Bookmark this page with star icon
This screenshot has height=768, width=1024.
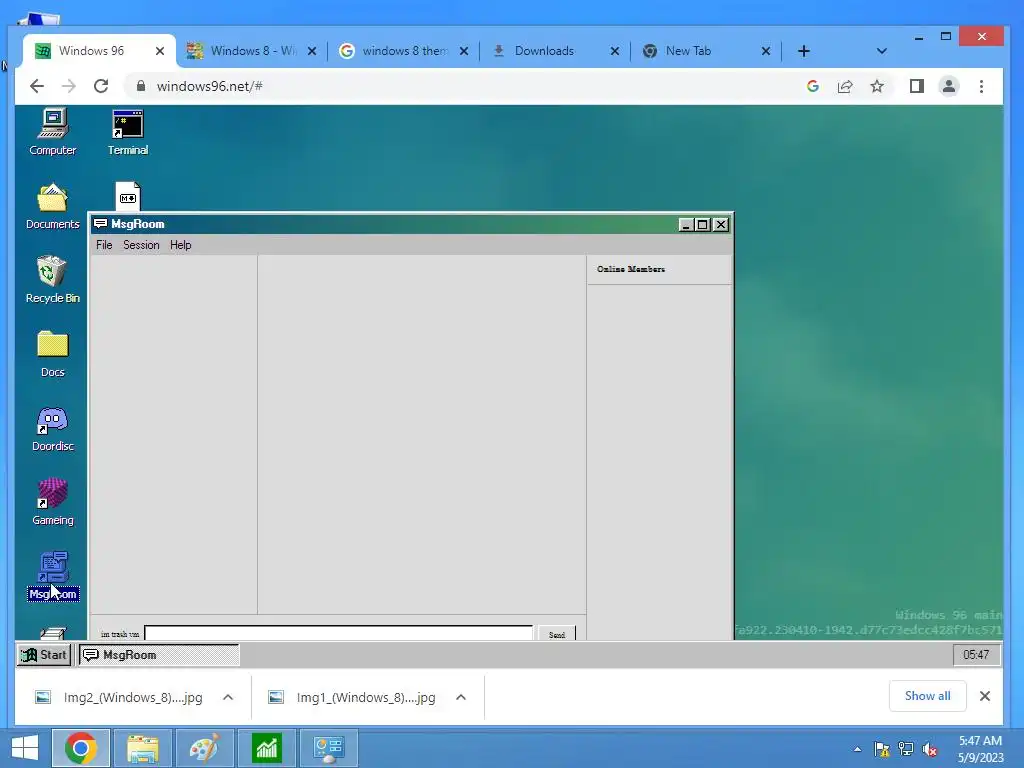coord(877,86)
